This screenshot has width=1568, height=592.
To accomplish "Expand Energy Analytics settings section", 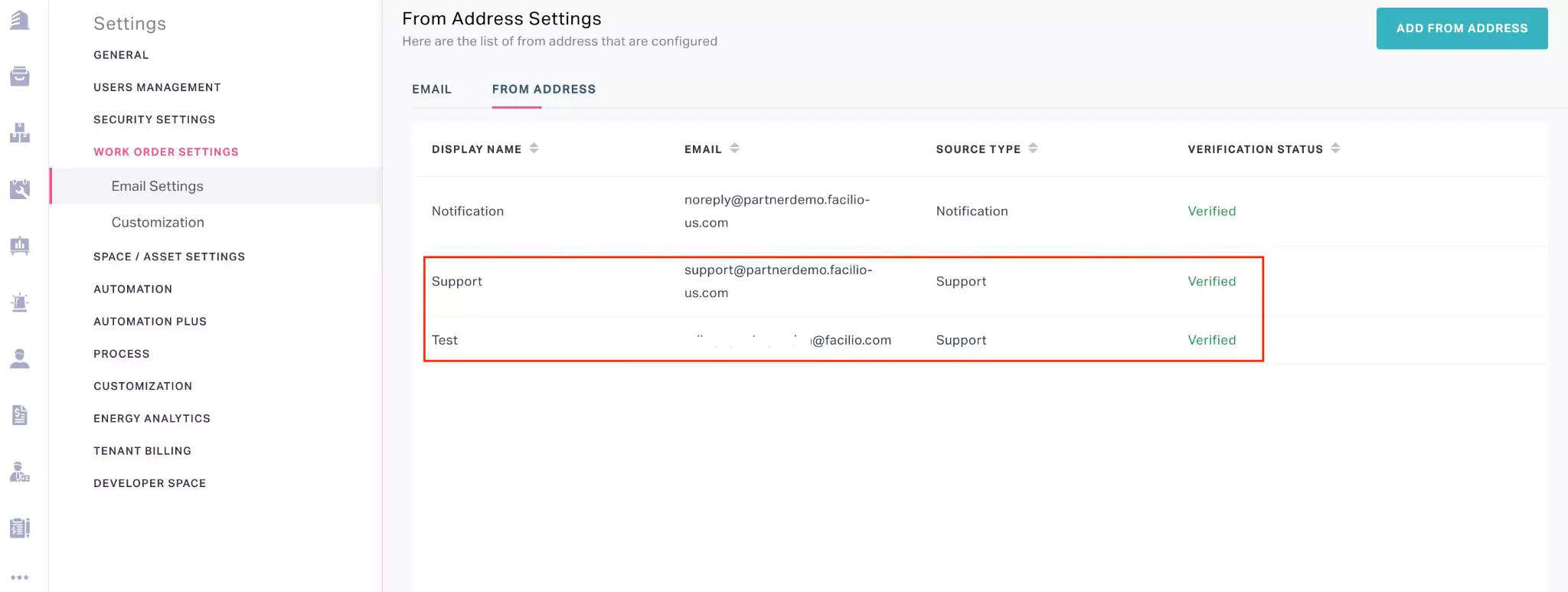I will [x=152, y=418].
